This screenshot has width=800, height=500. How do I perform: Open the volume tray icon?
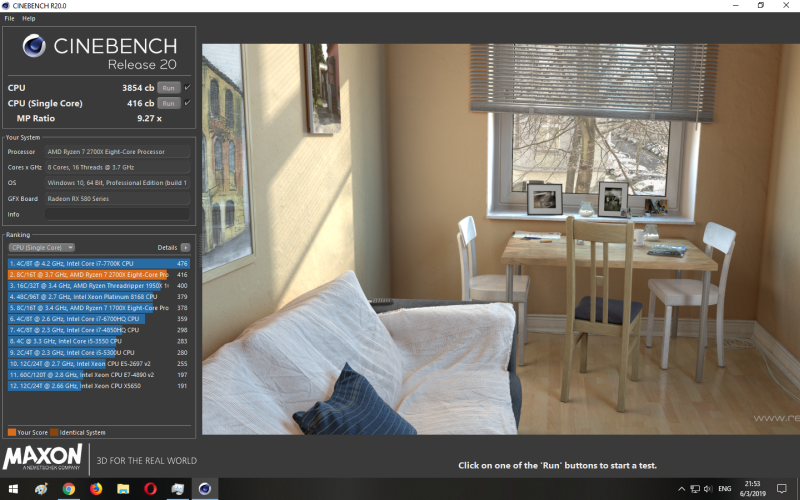[708, 489]
